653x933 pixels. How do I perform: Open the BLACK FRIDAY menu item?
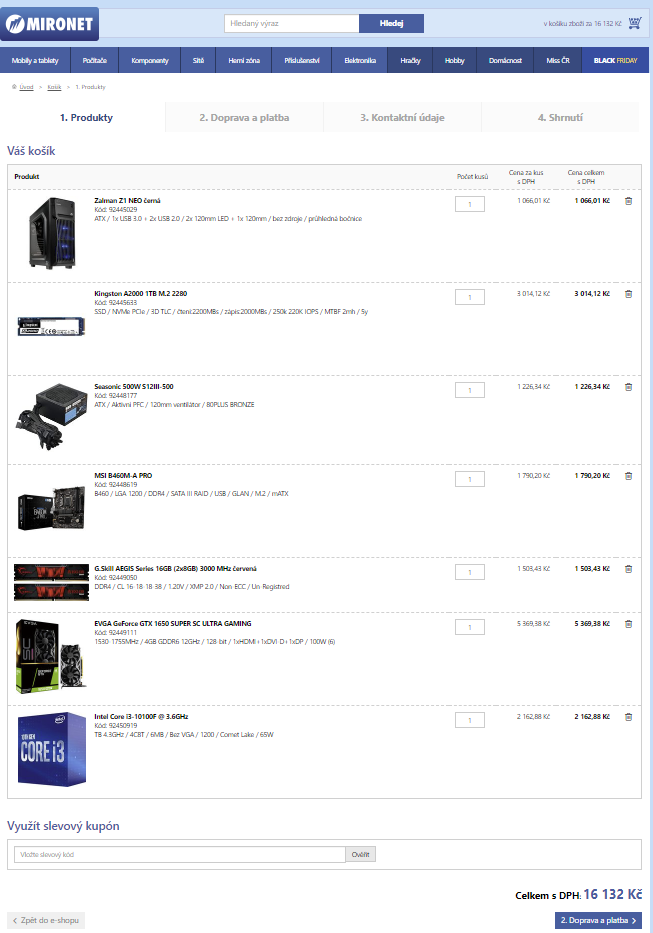tap(615, 60)
